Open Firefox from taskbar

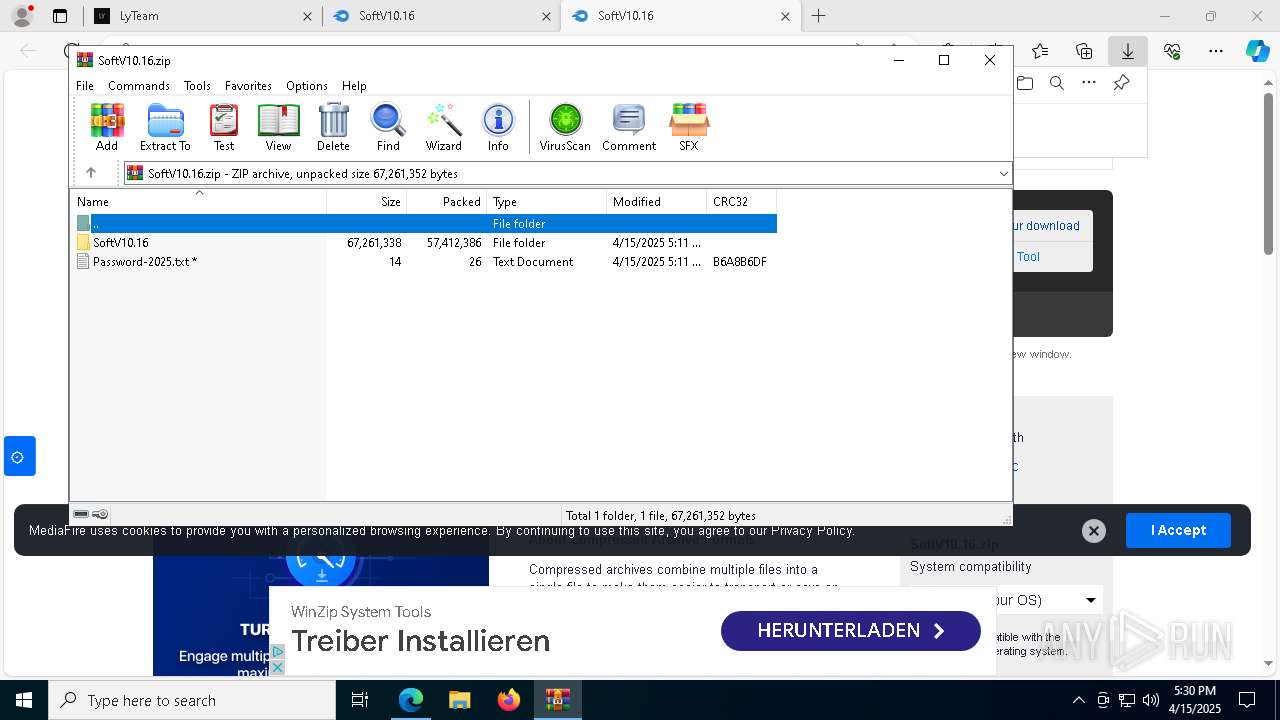[509, 700]
